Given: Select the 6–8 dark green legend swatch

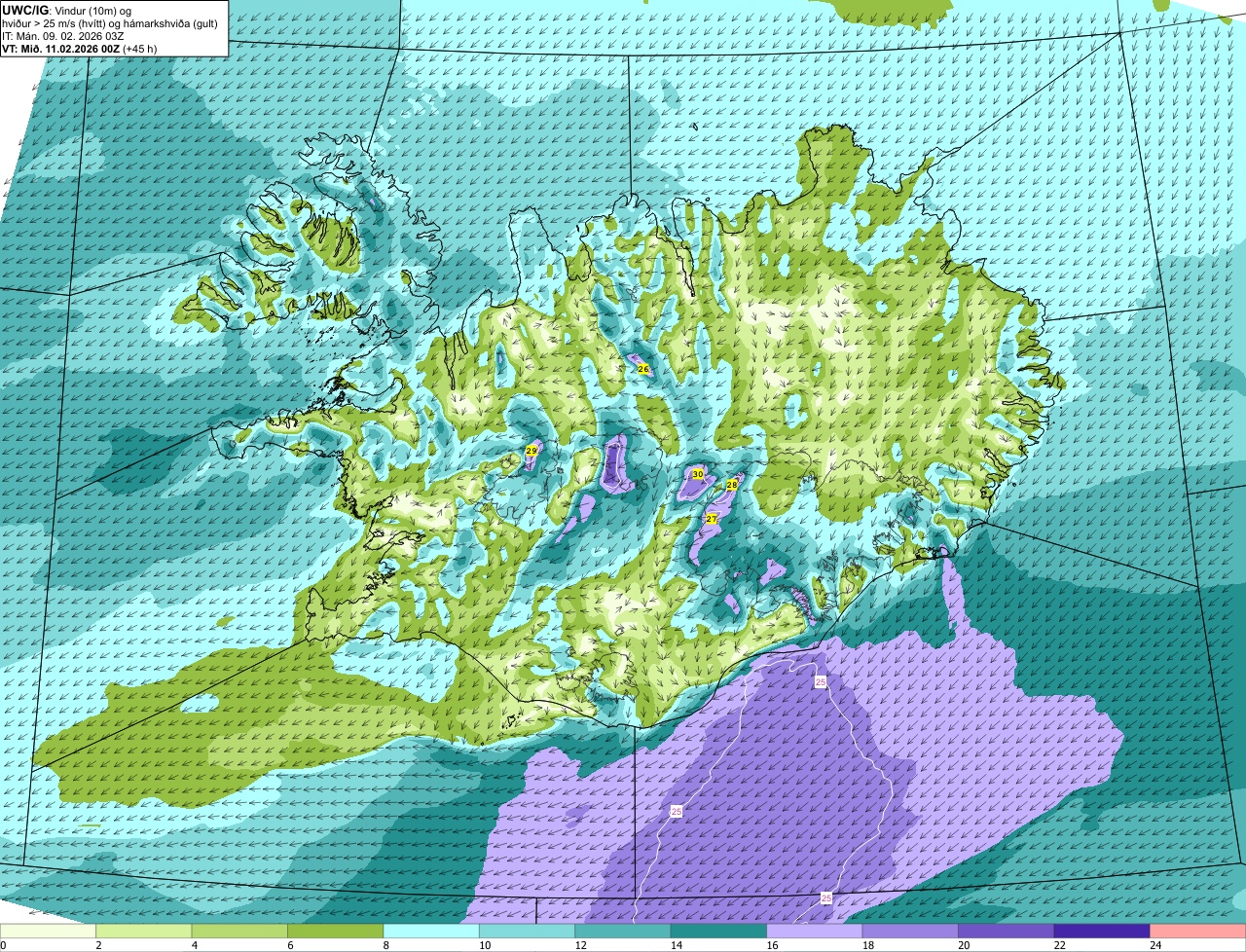Looking at the screenshot, I should point(336,931).
